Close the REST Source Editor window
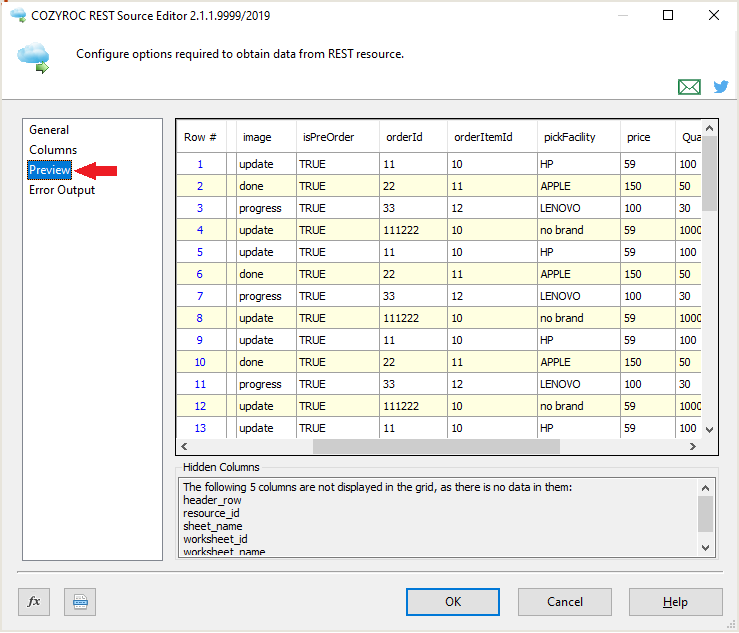This screenshot has width=739, height=633. point(714,15)
